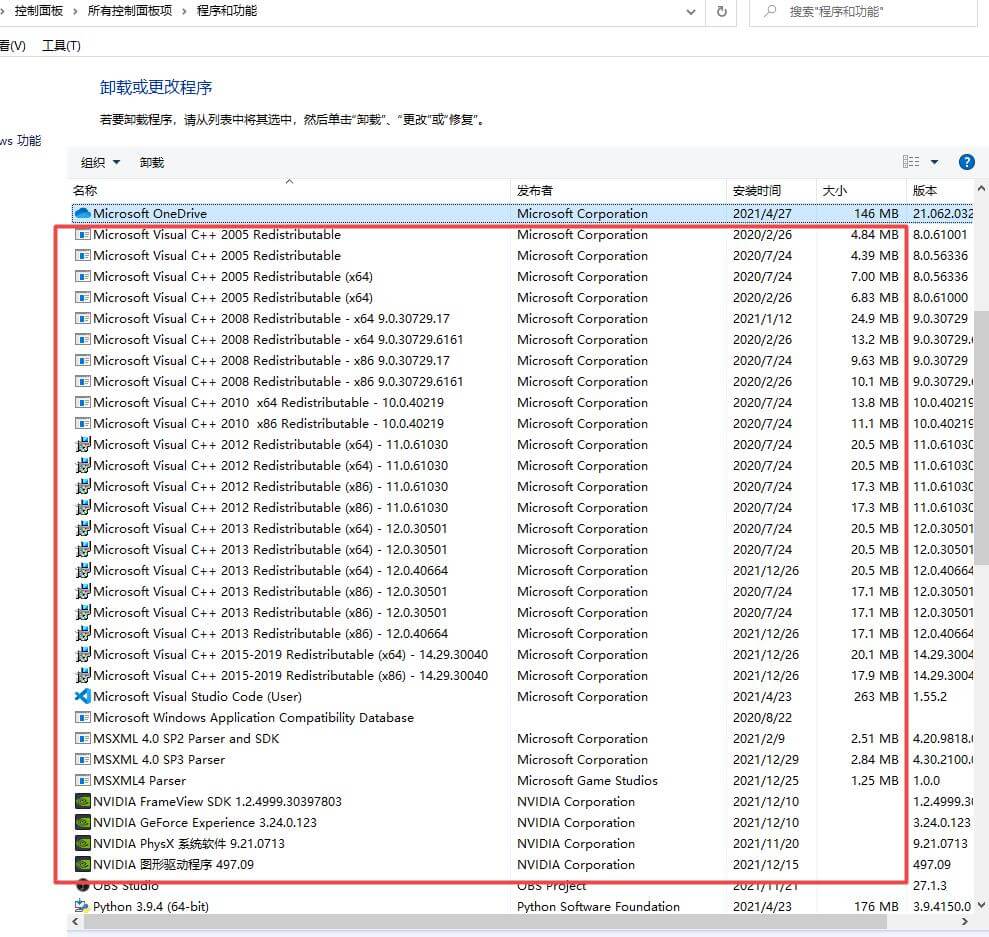Click the 263 MB size cell
The width and height of the screenshot is (989, 937).
click(876, 696)
